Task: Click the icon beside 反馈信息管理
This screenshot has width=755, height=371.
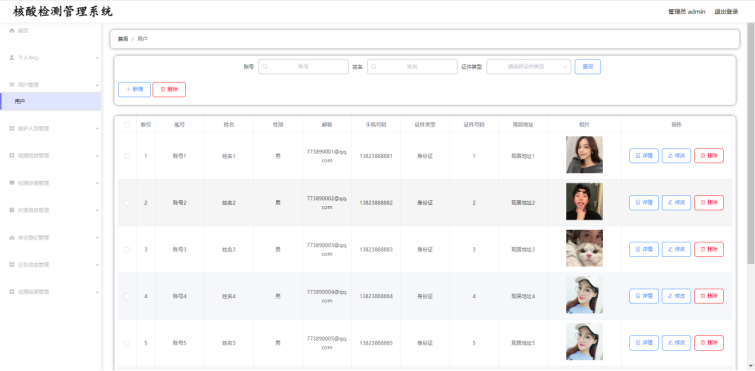Action: click(x=12, y=210)
